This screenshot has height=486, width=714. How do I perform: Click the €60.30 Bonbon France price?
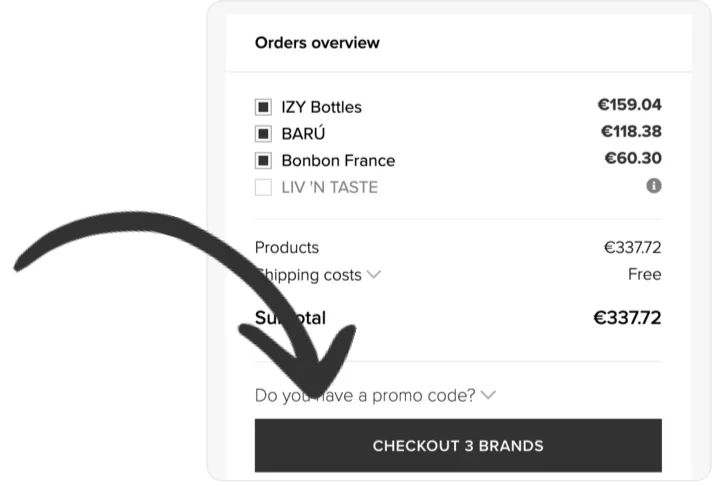(633, 158)
